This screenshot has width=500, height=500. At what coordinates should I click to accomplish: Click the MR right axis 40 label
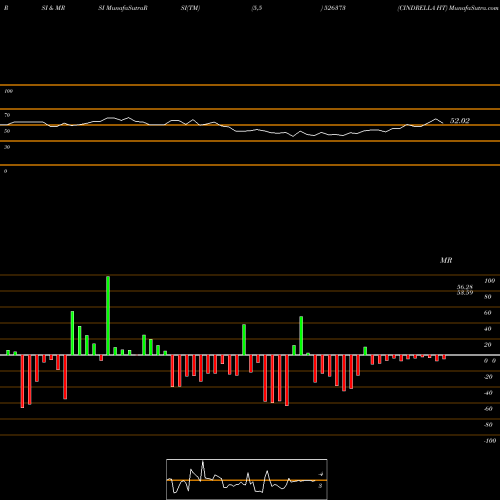(x=488, y=329)
